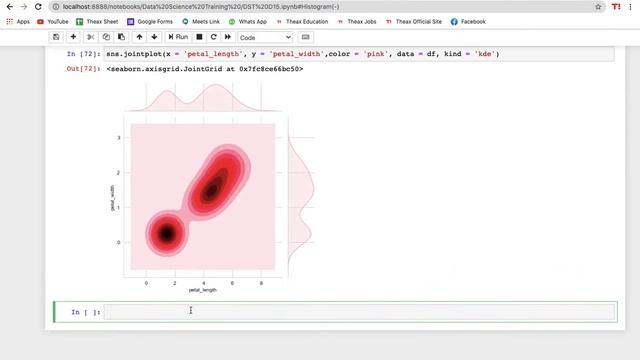
Task: Move selected cell down
Action: click(x=154, y=37)
